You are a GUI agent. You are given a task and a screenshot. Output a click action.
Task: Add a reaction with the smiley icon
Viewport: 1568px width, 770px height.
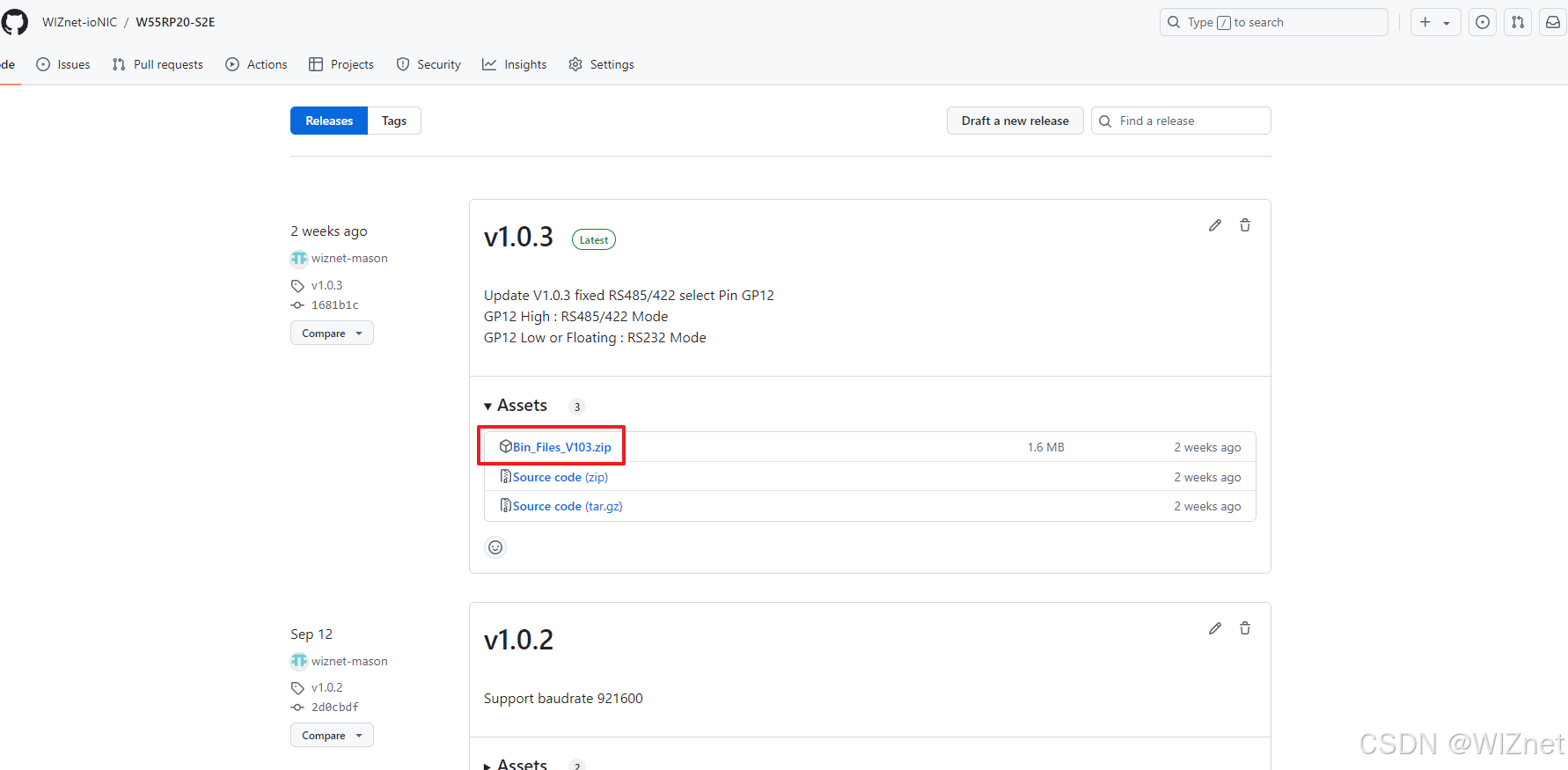pyautogui.click(x=495, y=547)
